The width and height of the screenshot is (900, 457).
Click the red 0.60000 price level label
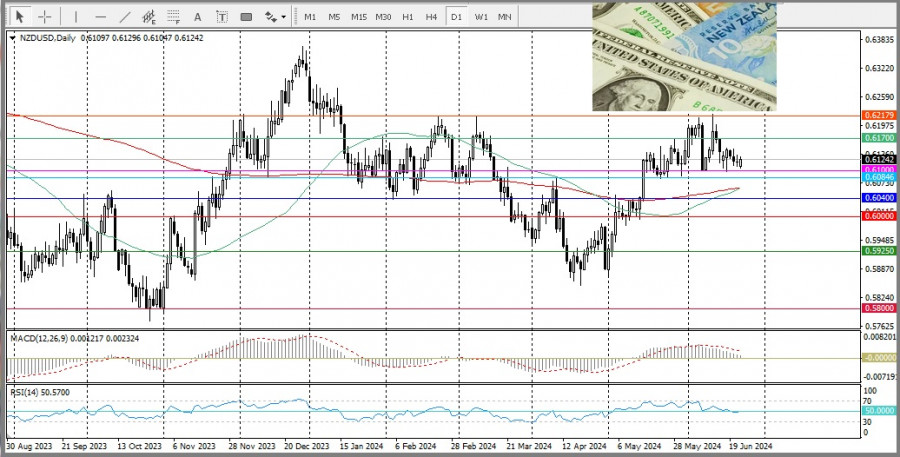[878, 216]
